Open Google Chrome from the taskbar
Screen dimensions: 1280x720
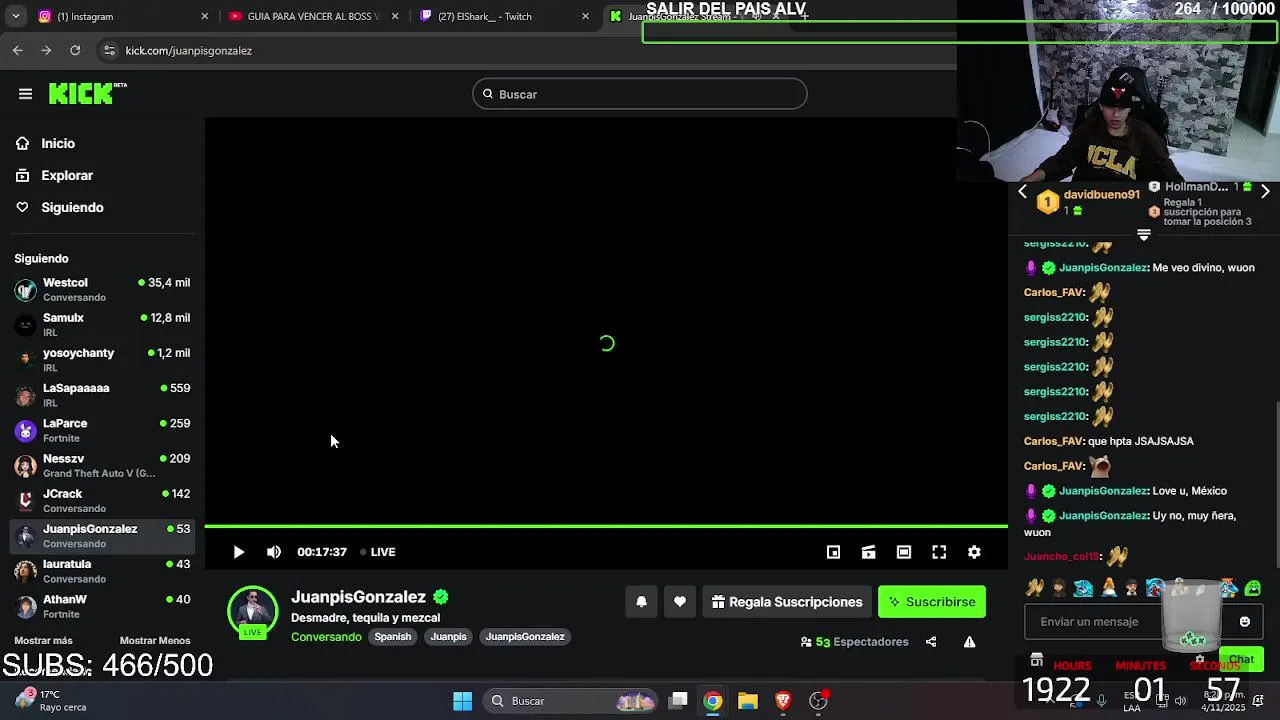tap(712, 701)
